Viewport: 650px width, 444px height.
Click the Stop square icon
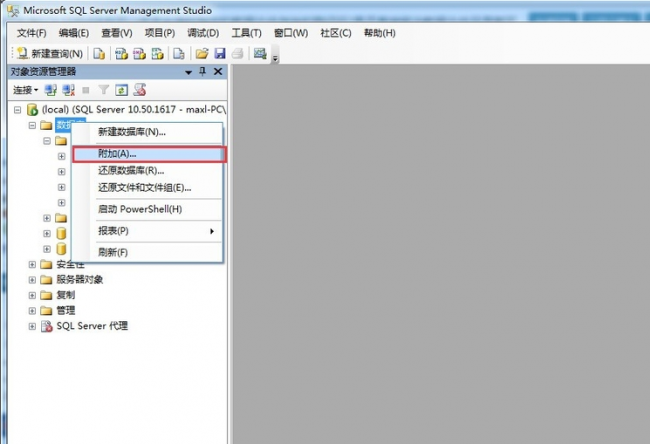86,90
